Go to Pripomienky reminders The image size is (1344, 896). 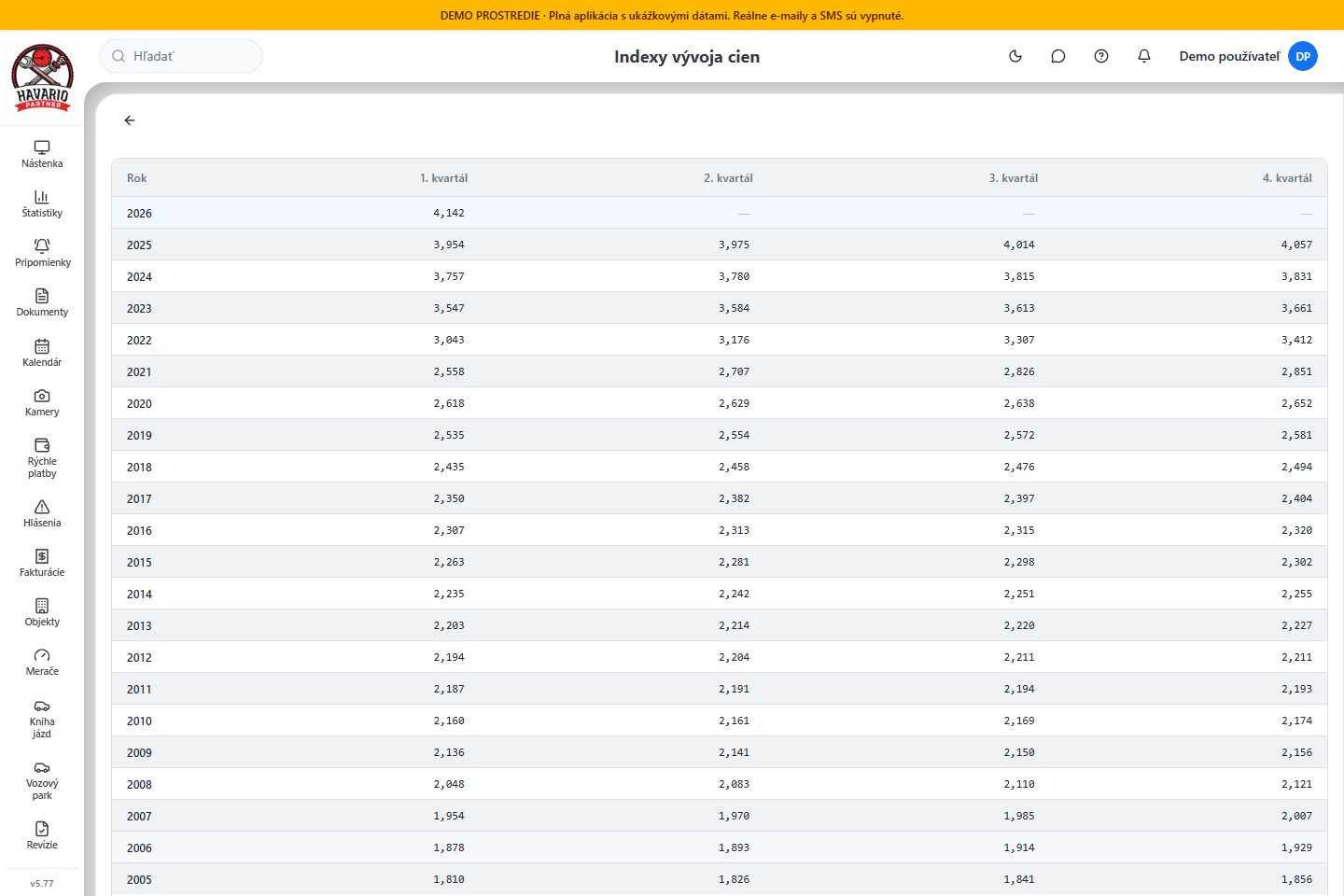pos(42,253)
